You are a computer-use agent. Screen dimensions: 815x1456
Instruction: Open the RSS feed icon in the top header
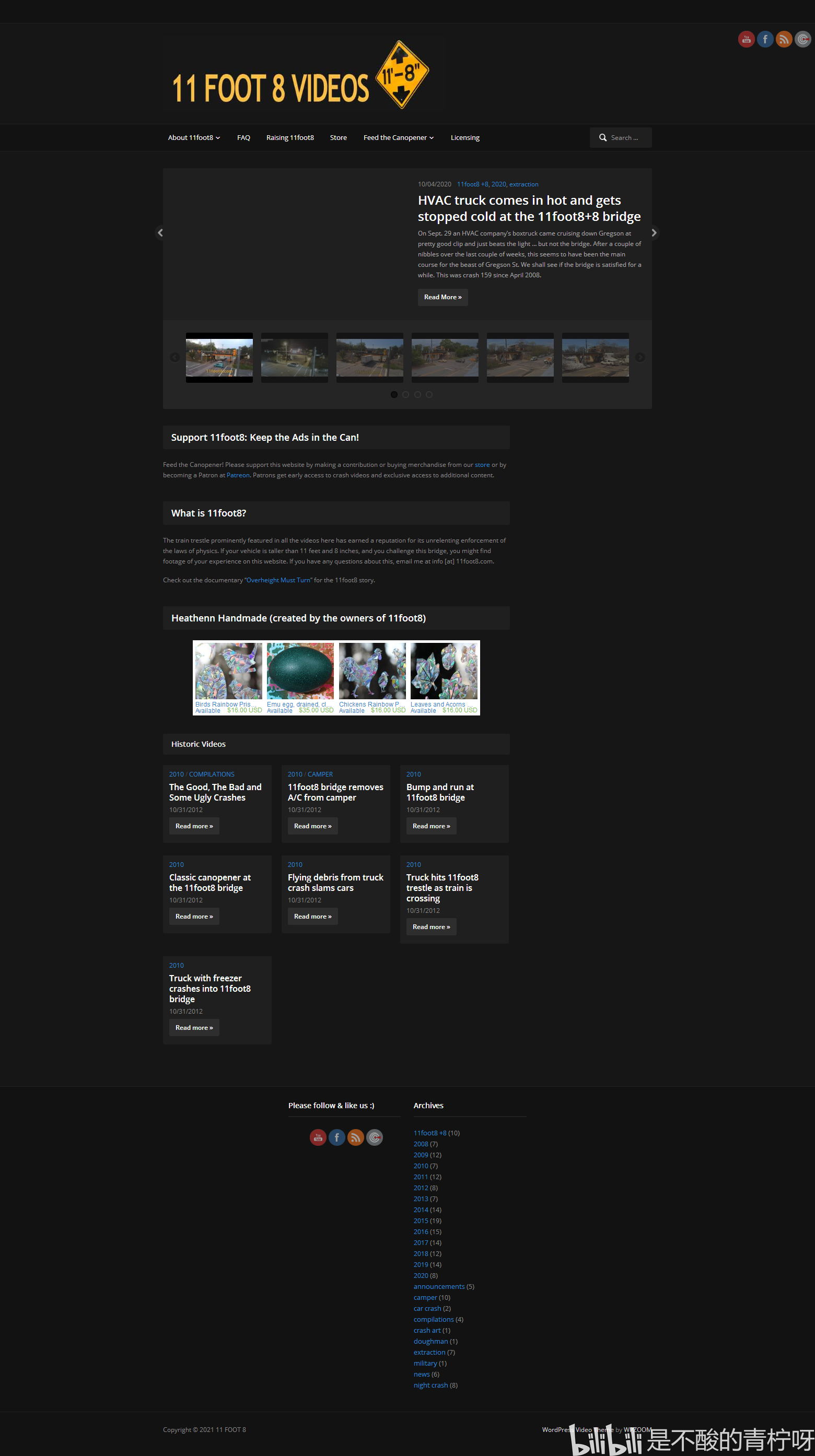(x=783, y=39)
